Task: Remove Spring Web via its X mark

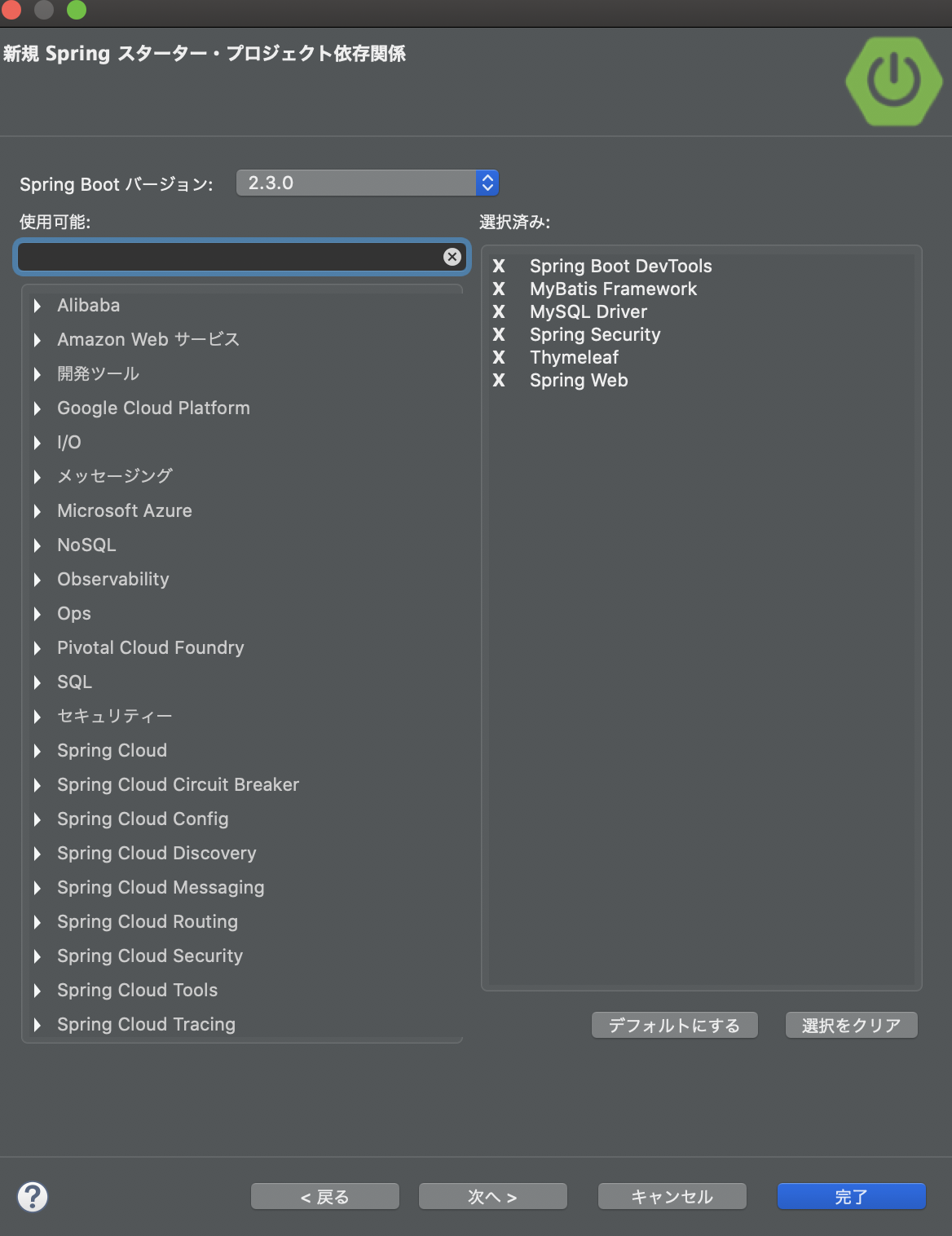Action: pyautogui.click(x=499, y=380)
